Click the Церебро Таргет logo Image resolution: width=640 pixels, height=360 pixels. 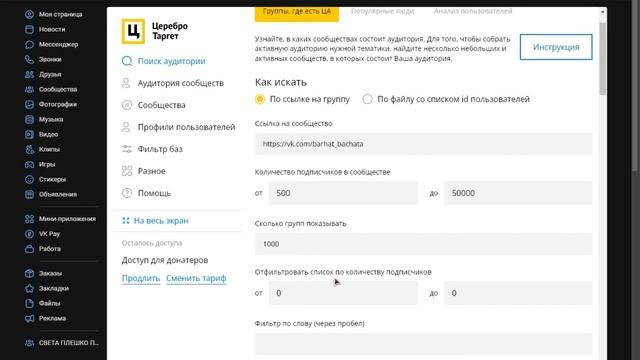pyautogui.click(x=155, y=31)
